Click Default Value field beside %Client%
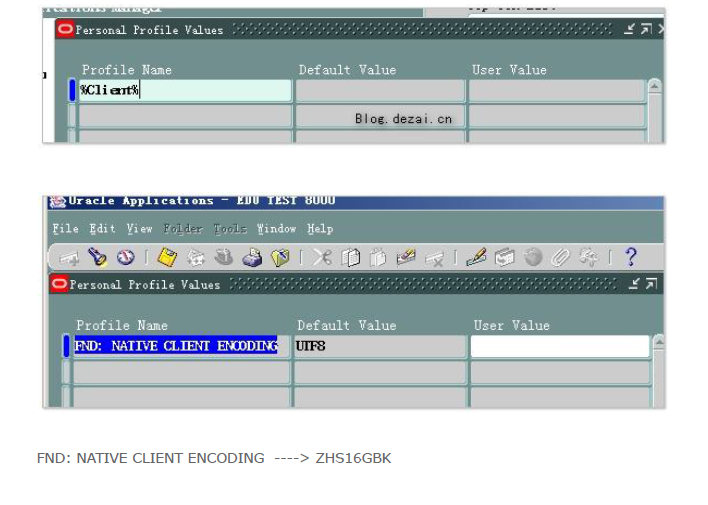Screen dimensions: 708x505 (380, 90)
